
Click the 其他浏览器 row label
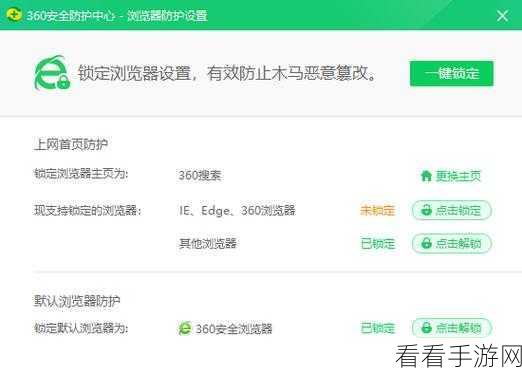208,243
